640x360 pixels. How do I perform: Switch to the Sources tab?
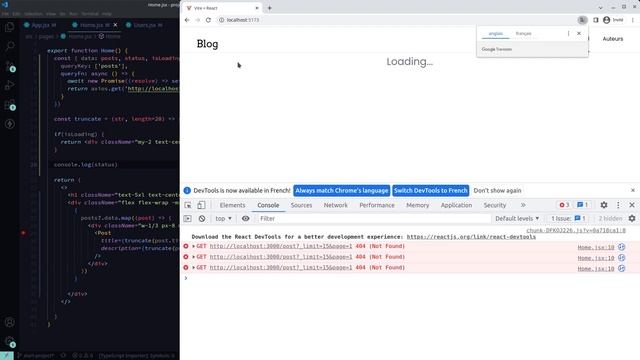coord(301,205)
